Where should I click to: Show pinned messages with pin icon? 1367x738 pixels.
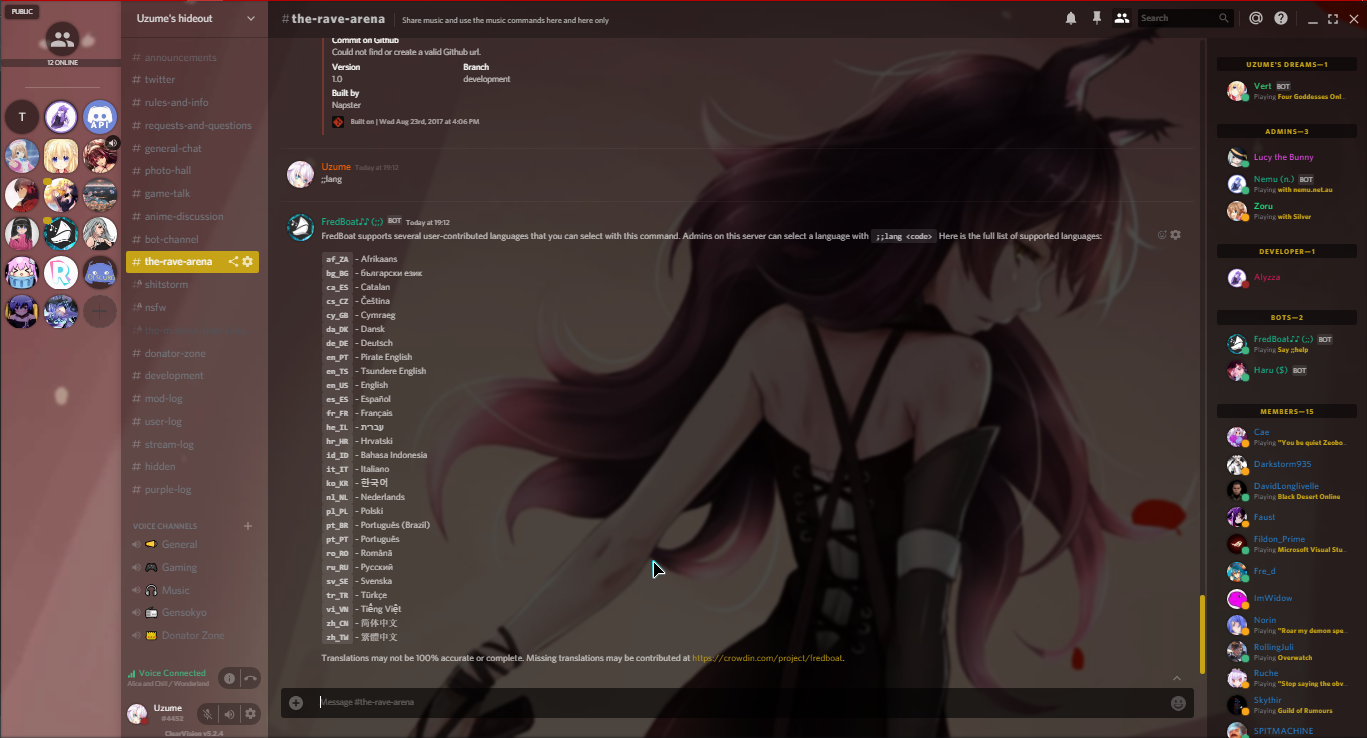1097,18
